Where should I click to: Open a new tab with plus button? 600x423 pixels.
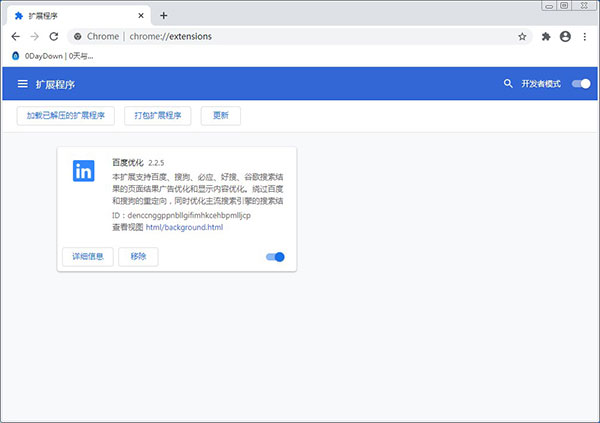point(164,15)
